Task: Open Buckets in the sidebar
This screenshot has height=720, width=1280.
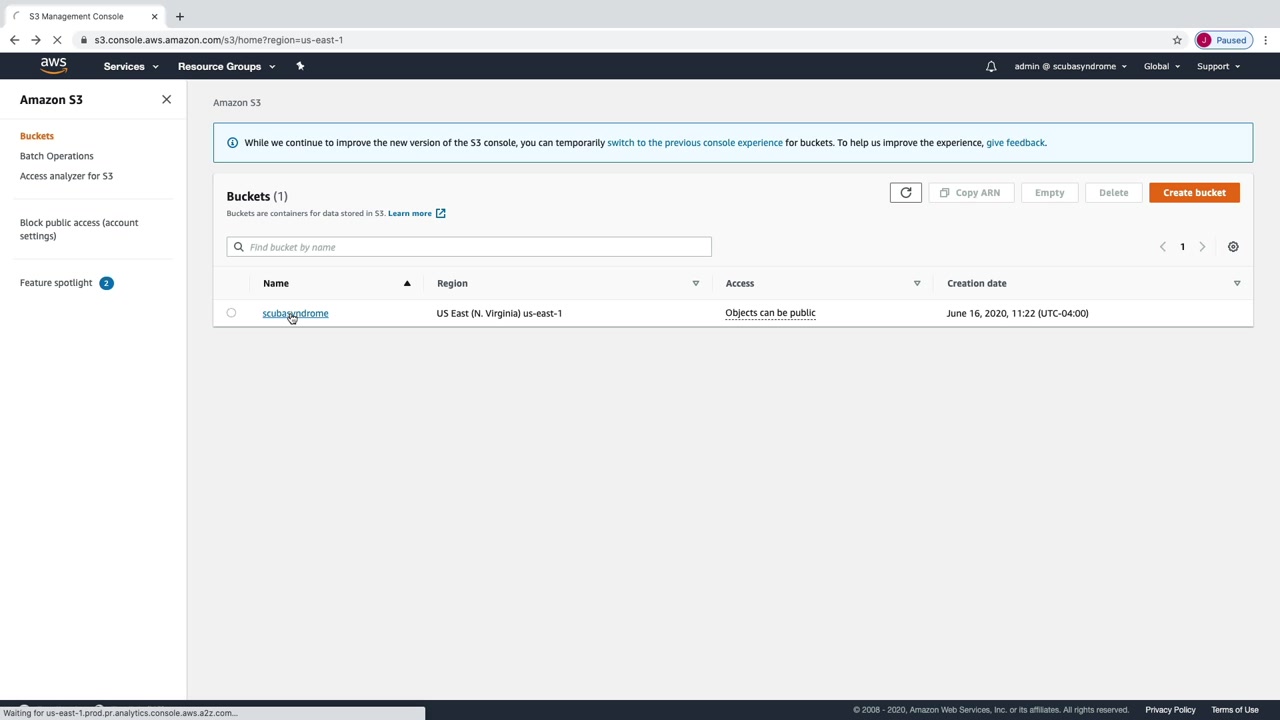Action: pos(37,136)
